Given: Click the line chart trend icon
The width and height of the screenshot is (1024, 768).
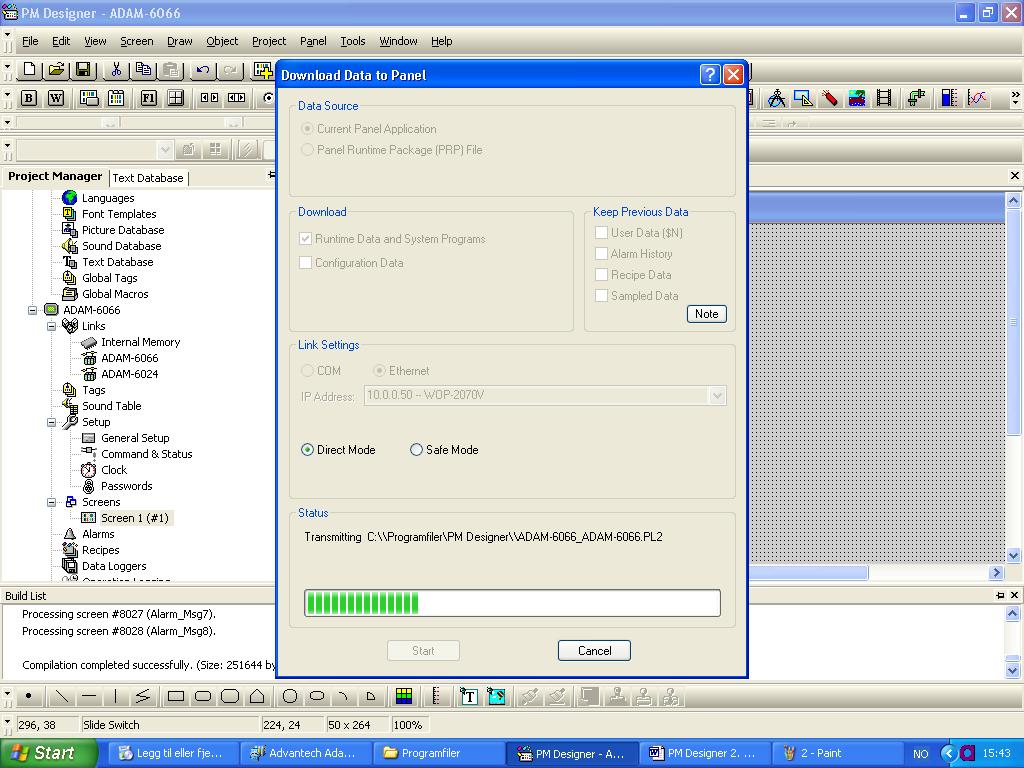Looking at the screenshot, I should 977,98.
